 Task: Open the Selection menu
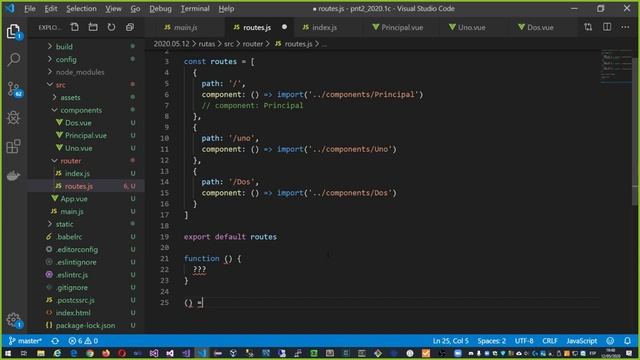[x=81, y=9]
